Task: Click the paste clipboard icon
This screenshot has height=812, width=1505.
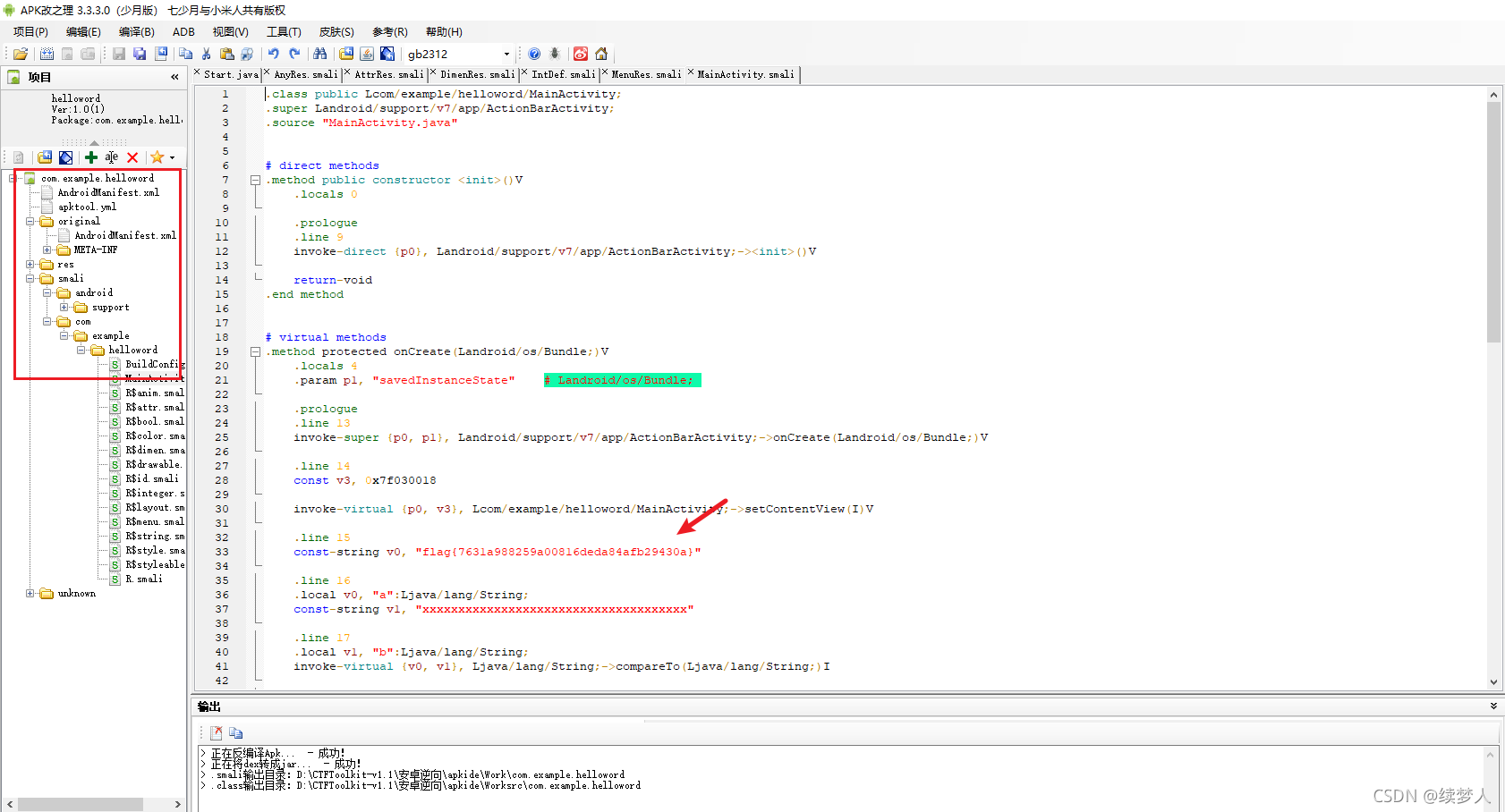Action: tap(227, 54)
